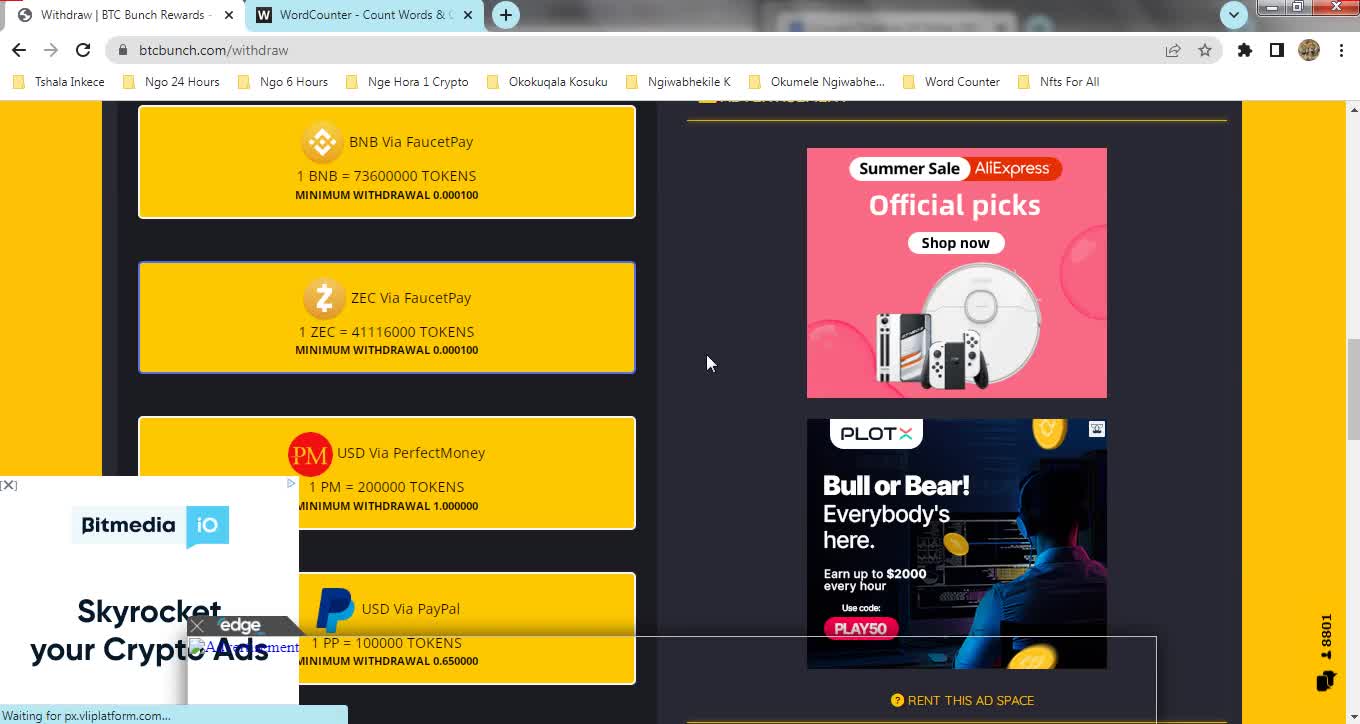The image size is (1360, 724).
Task: Open the Word Counter bookmark folder
Action: [951, 82]
